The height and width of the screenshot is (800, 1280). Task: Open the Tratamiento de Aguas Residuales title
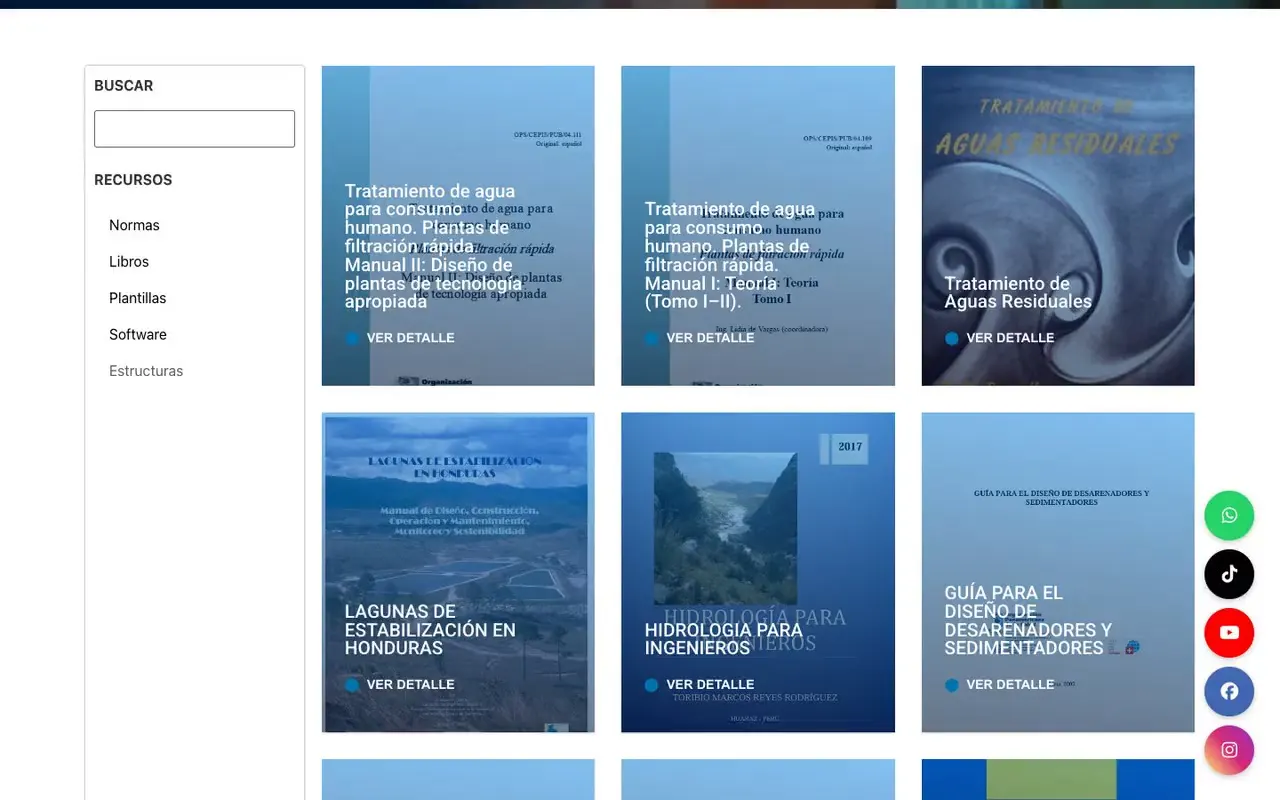1018,293
